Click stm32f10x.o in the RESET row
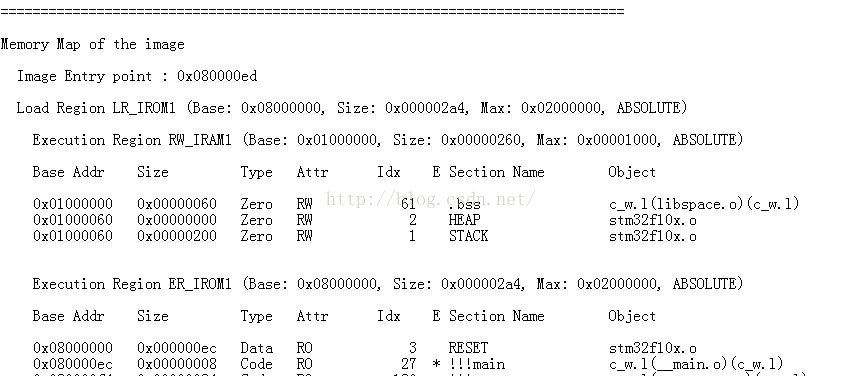 652,348
